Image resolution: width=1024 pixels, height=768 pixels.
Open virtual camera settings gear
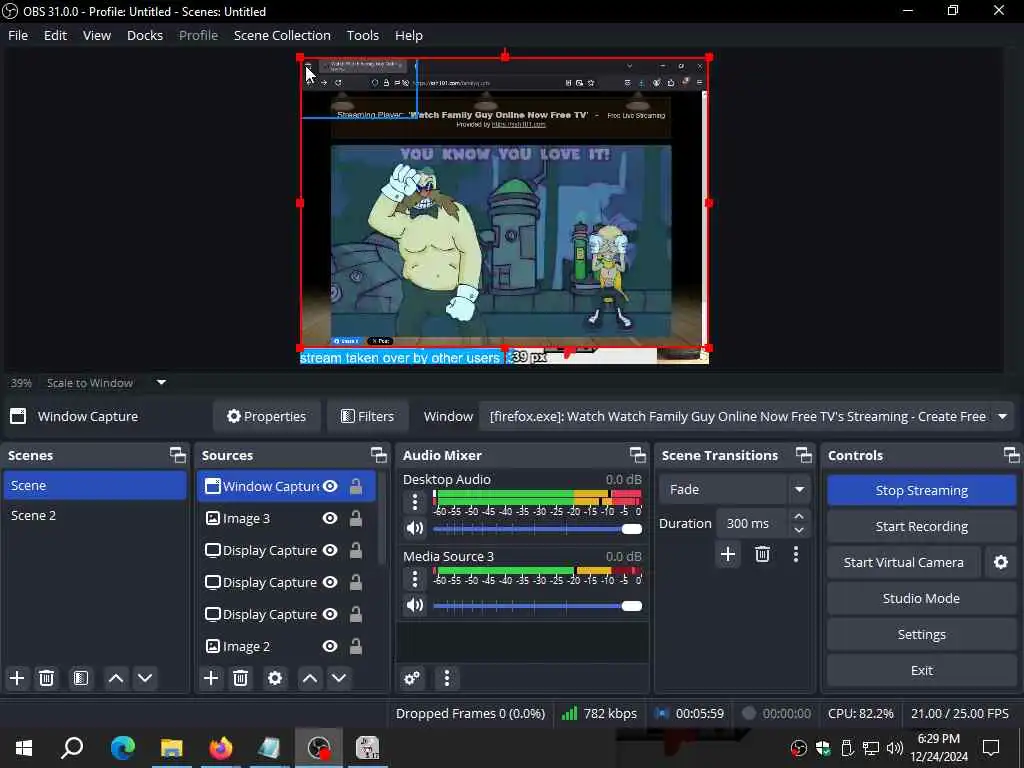pyautogui.click(x=1000, y=562)
